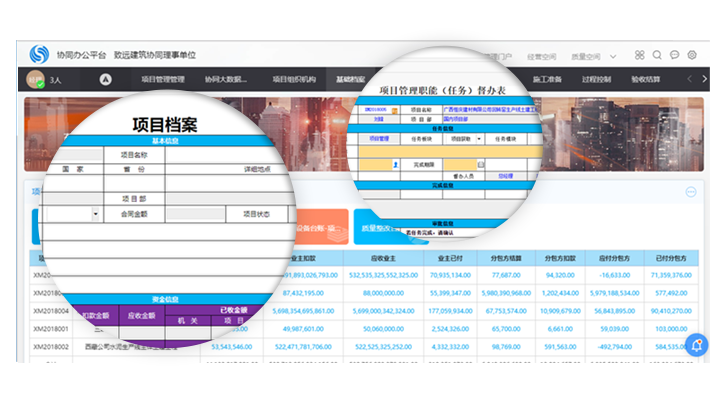Open the 基础档案 tab
Image resolution: width=720 pixels, height=411 pixels.
[x=350, y=79]
